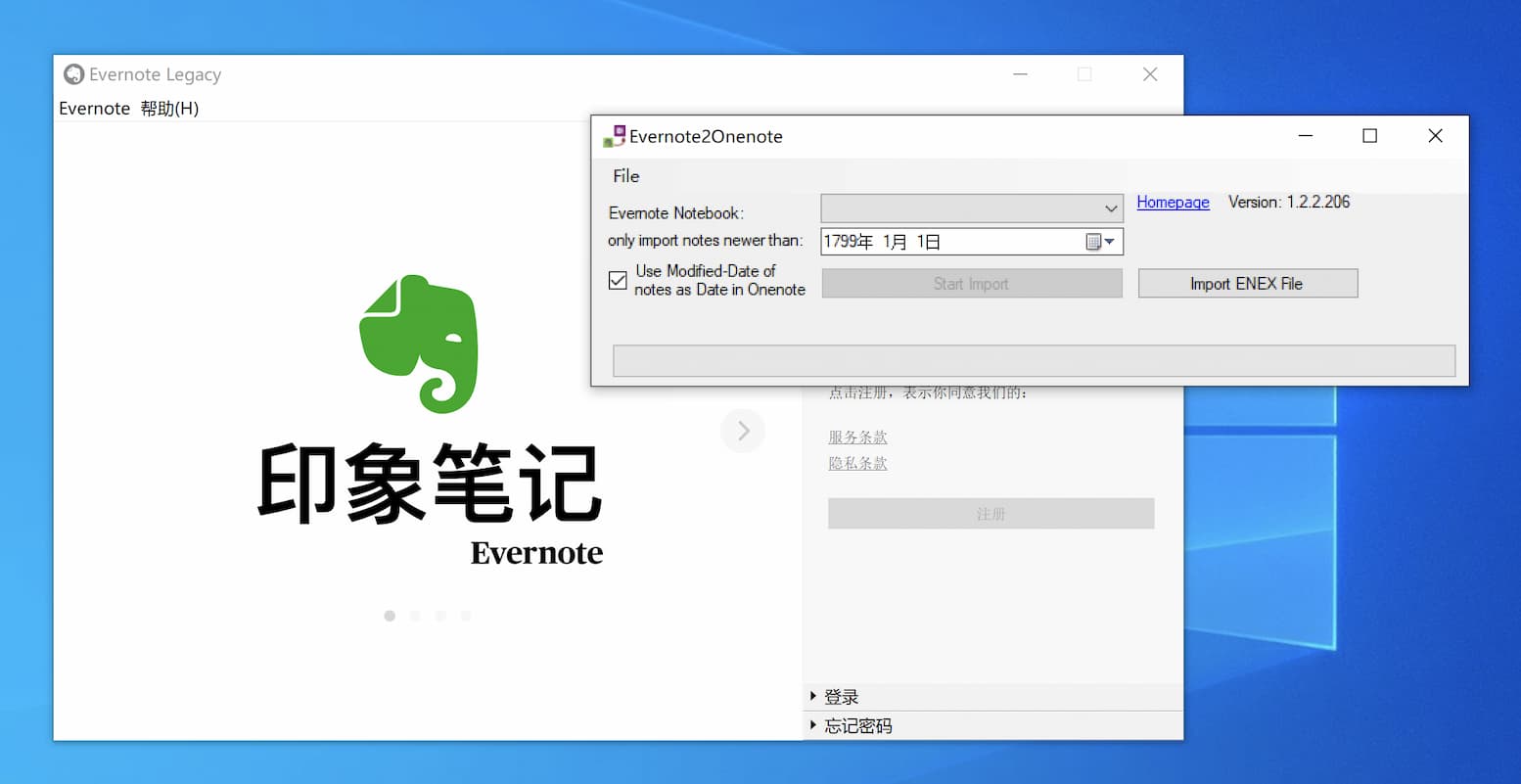The width and height of the screenshot is (1521, 784).
Task: Open the 帮助(H) menu in Evernote Legacy
Action: point(169,109)
